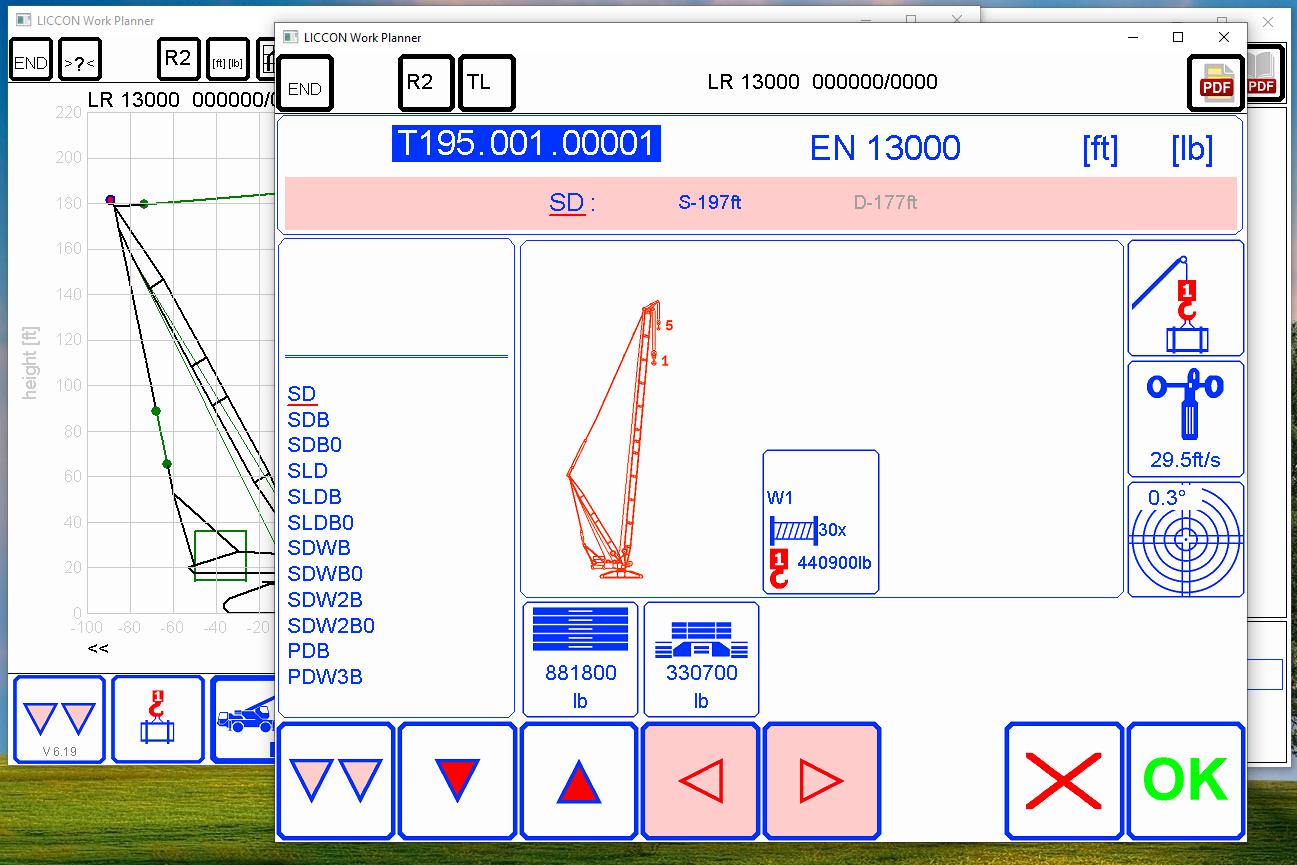Select the S-197ft main boom length
This screenshot has height=865, width=1297.
pyautogui.click(x=710, y=203)
